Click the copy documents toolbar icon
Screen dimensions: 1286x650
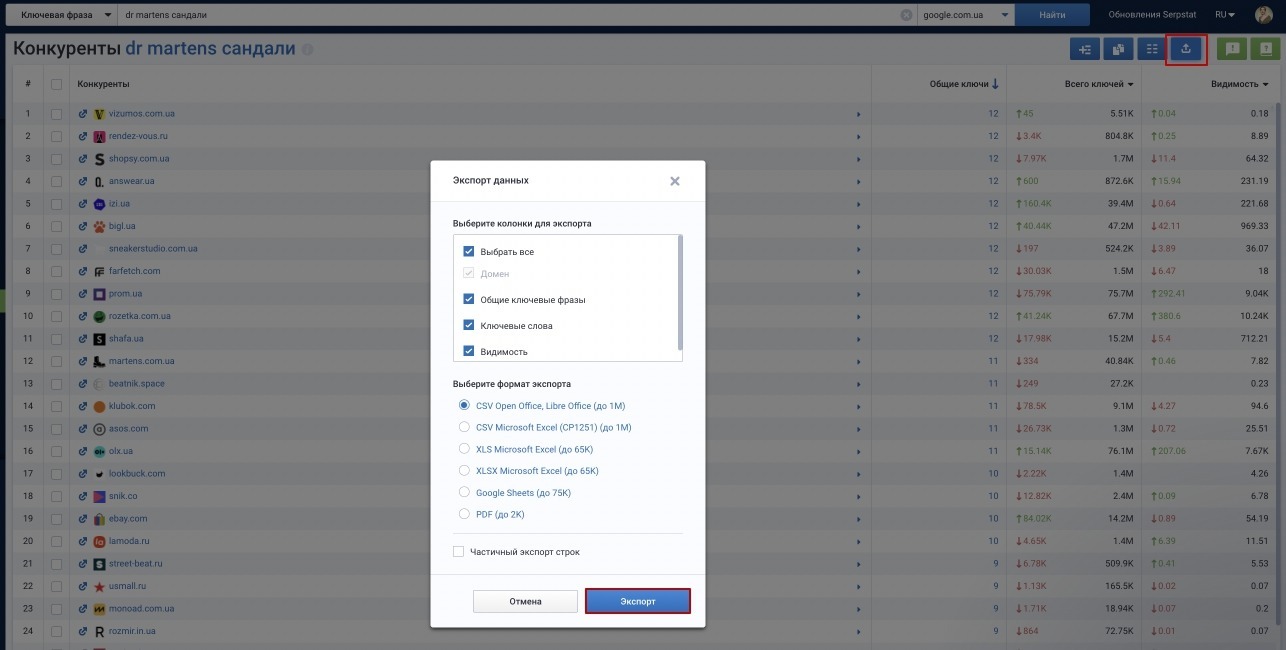click(x=1118, y=48)
